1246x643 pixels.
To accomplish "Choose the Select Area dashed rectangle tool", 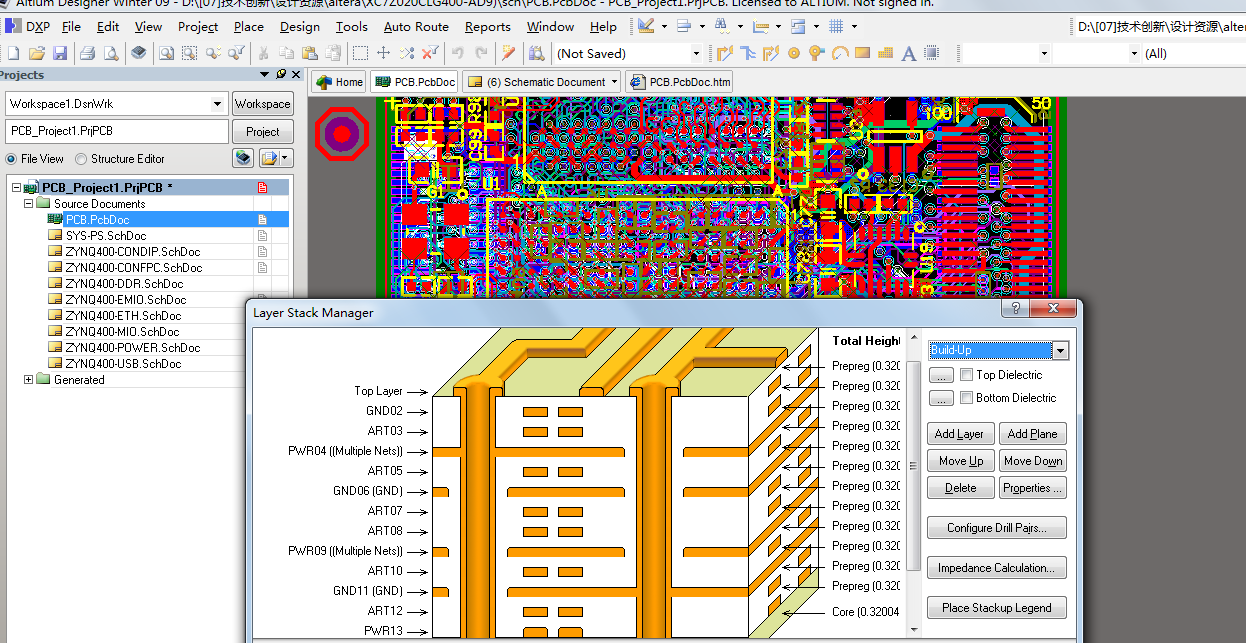I will pos(360,53).
